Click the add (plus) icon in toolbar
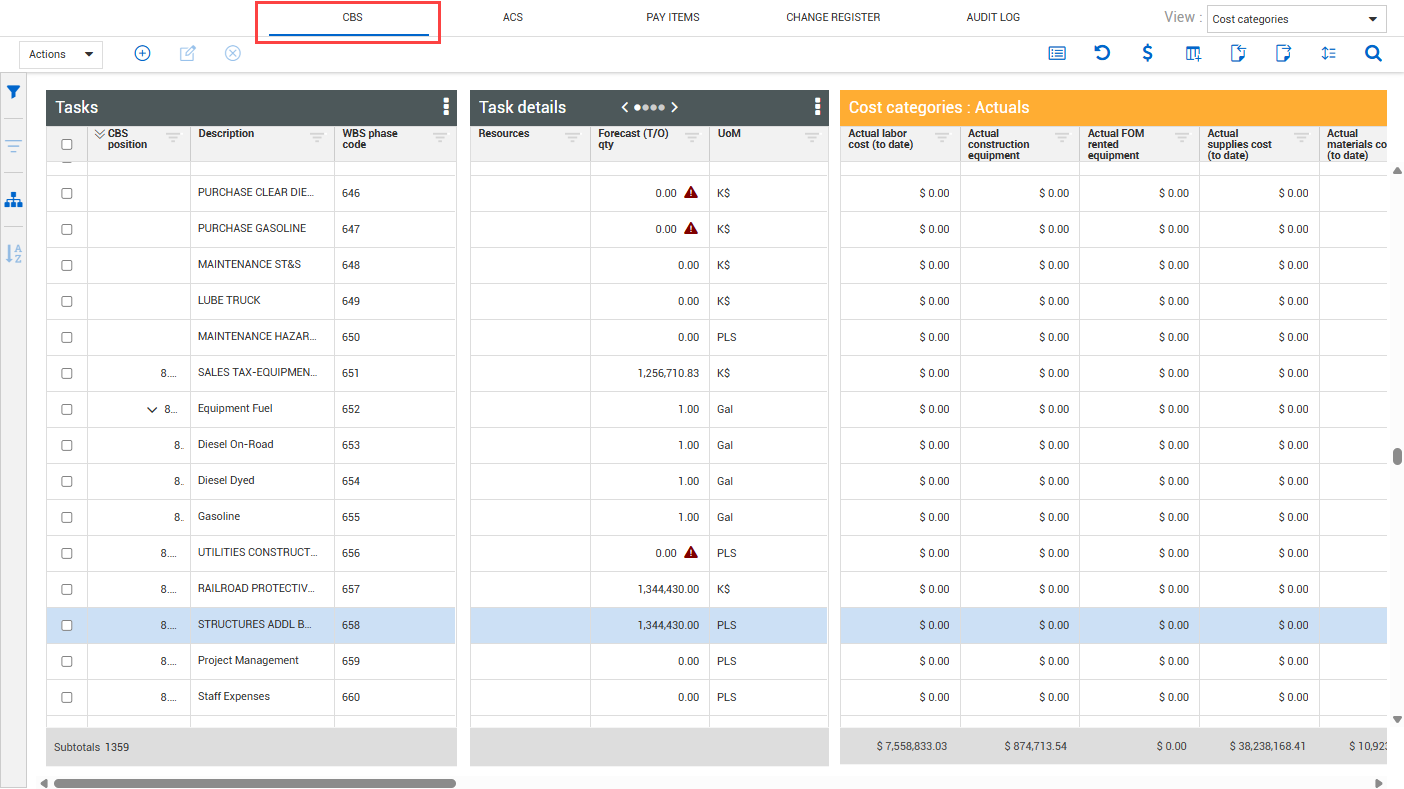 tap(142, 54)
